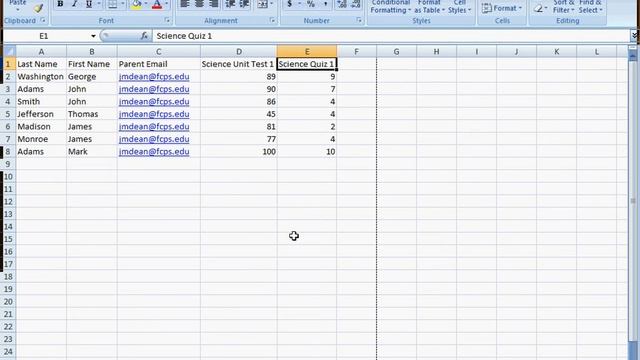640x360 pixels.
Task: Click the Name Box showing E1
Action: 44,36
